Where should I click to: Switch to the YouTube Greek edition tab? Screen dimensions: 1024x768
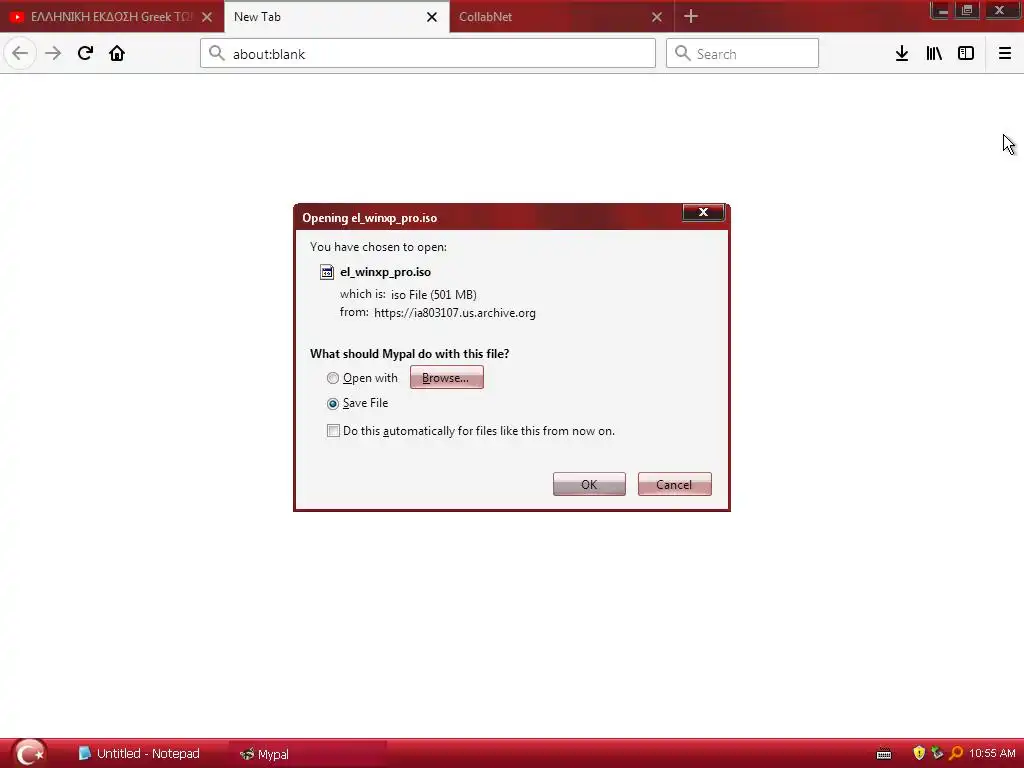[x=110, y=17]
